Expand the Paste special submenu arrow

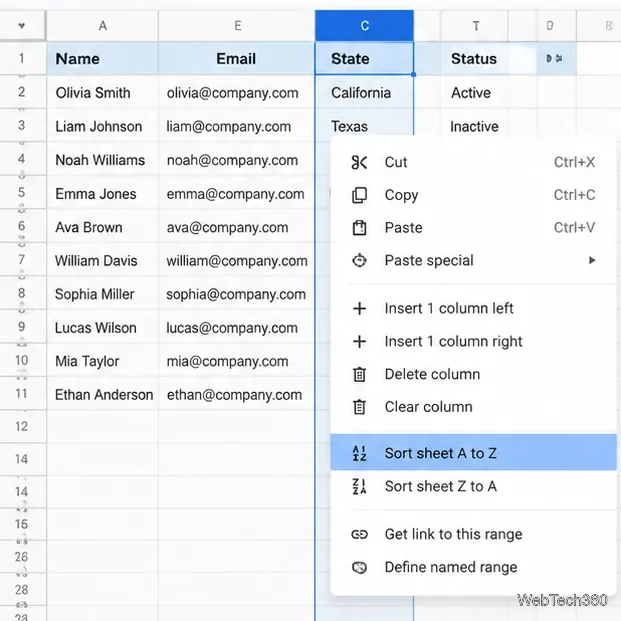pyautogui.click(x=592, y=261)
